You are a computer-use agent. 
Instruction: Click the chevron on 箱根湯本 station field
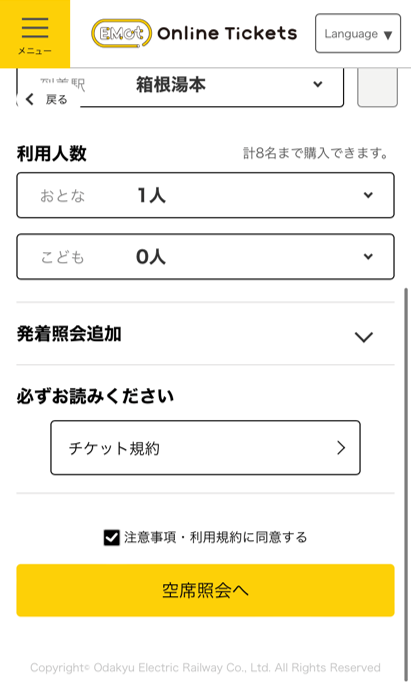coord(318,84)
